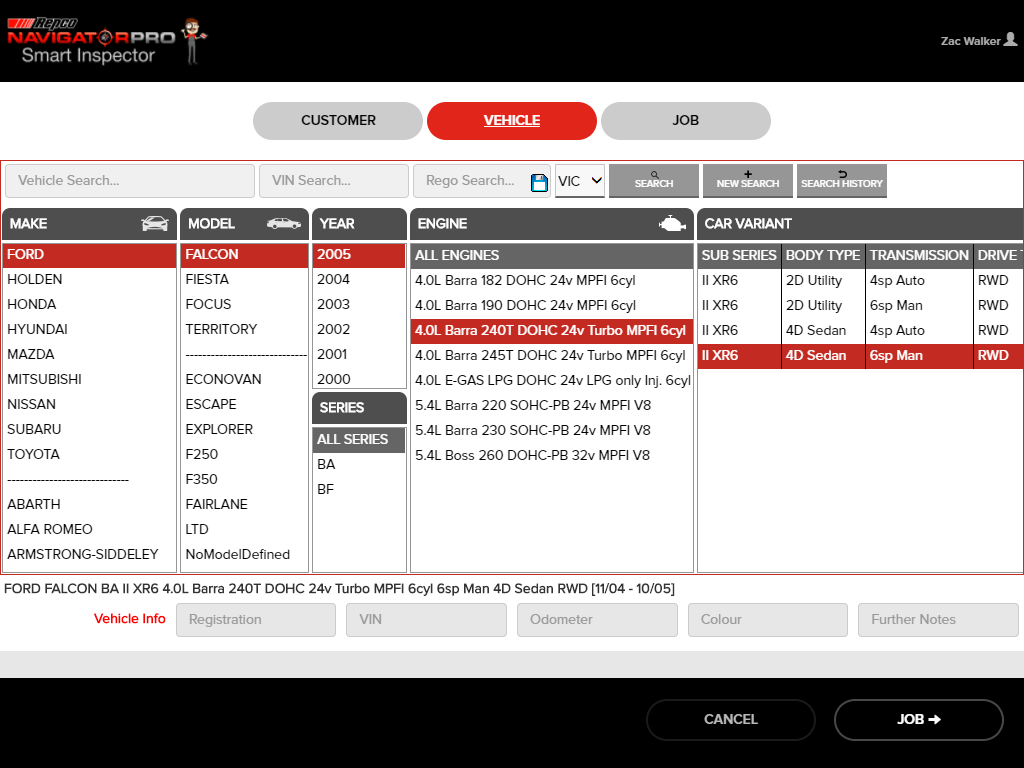
Task: Proceed with the JOB arrow button
Action: pyautogui.click(x=918, y=720)
